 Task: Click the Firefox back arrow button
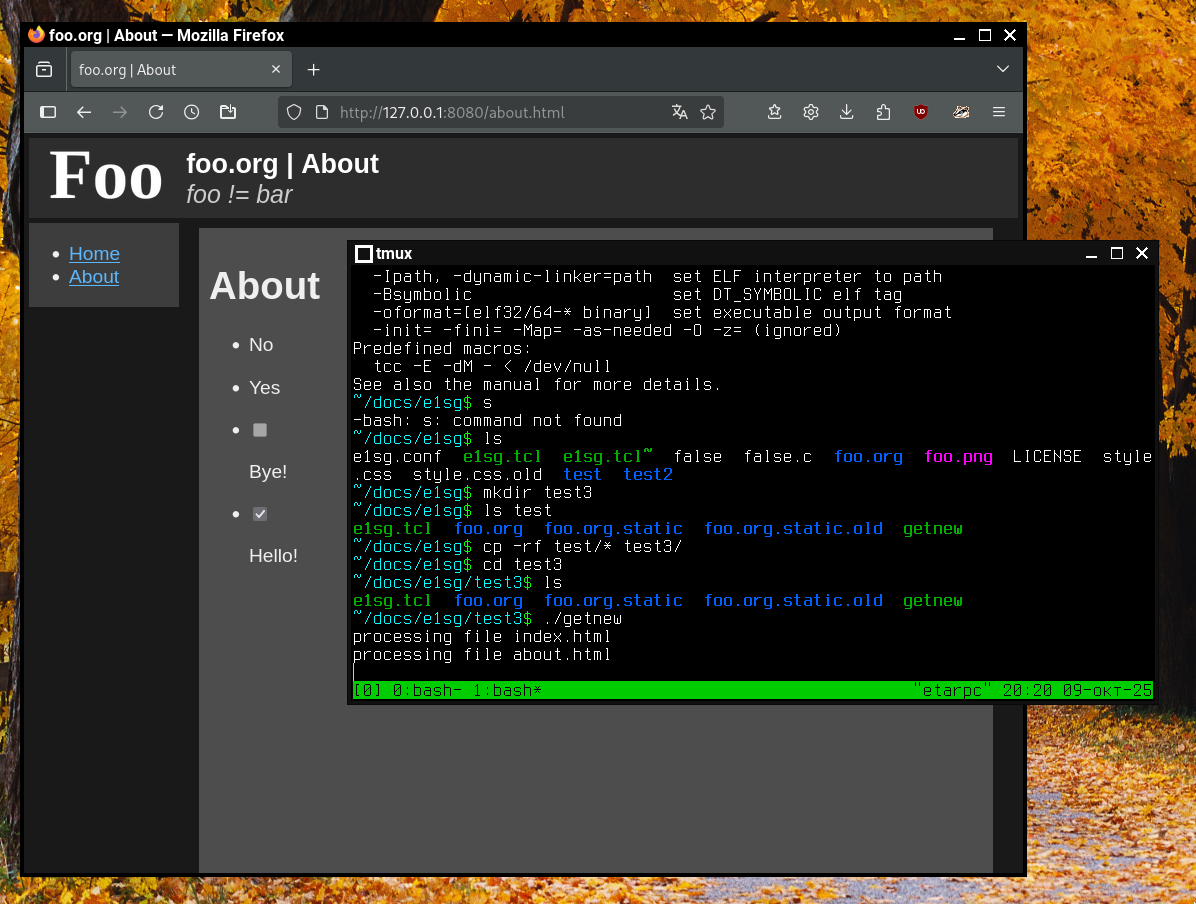tap(84, 112)
